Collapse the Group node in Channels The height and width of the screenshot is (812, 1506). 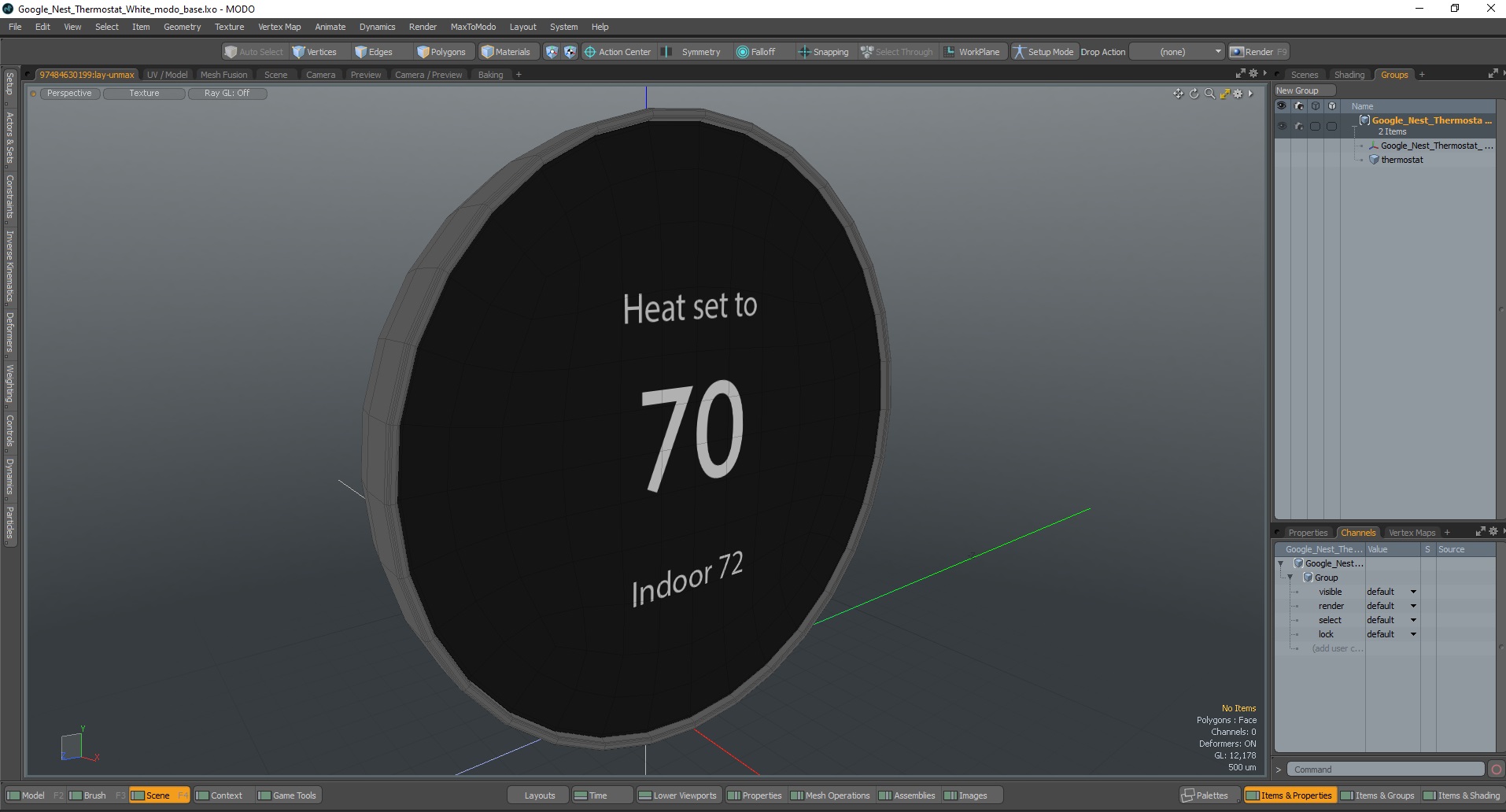pos(1290,578)
